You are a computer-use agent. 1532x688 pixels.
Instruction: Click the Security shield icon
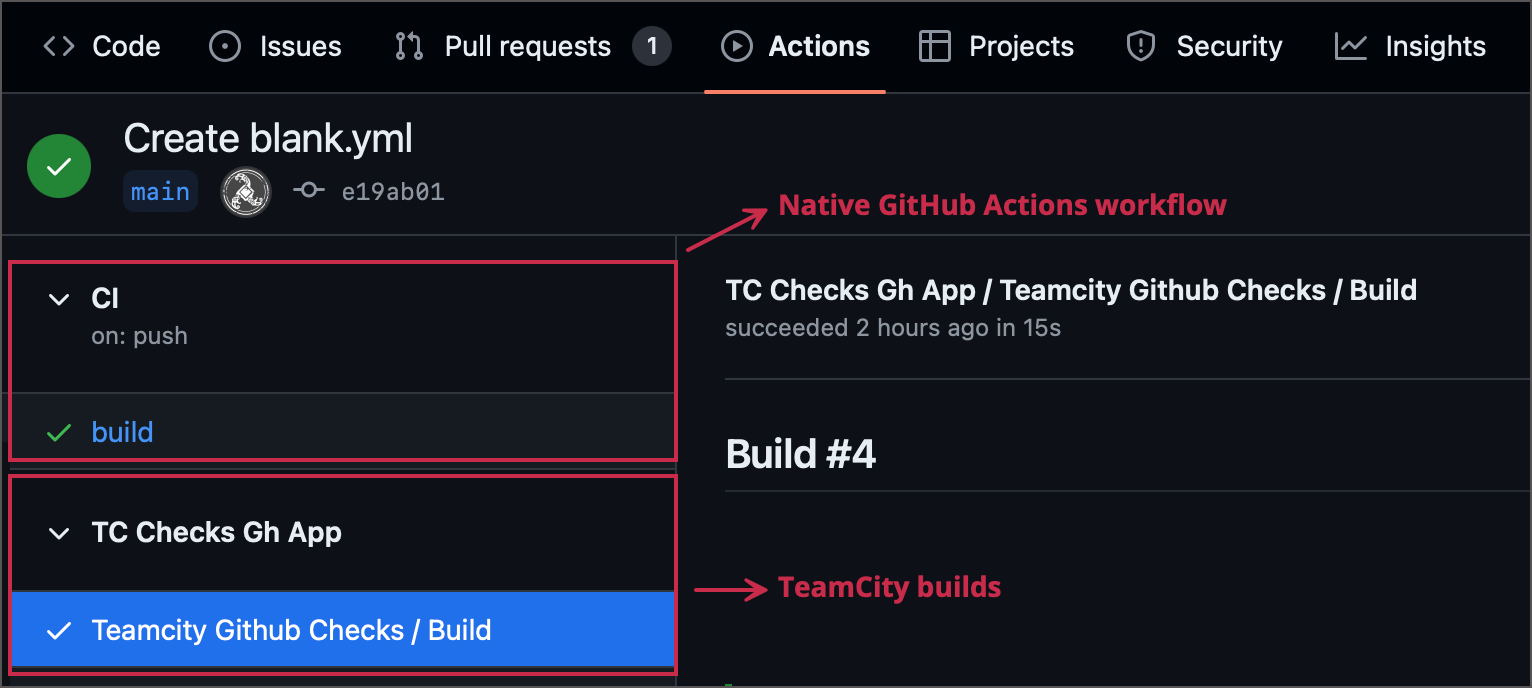click(x=1140, y=46)
